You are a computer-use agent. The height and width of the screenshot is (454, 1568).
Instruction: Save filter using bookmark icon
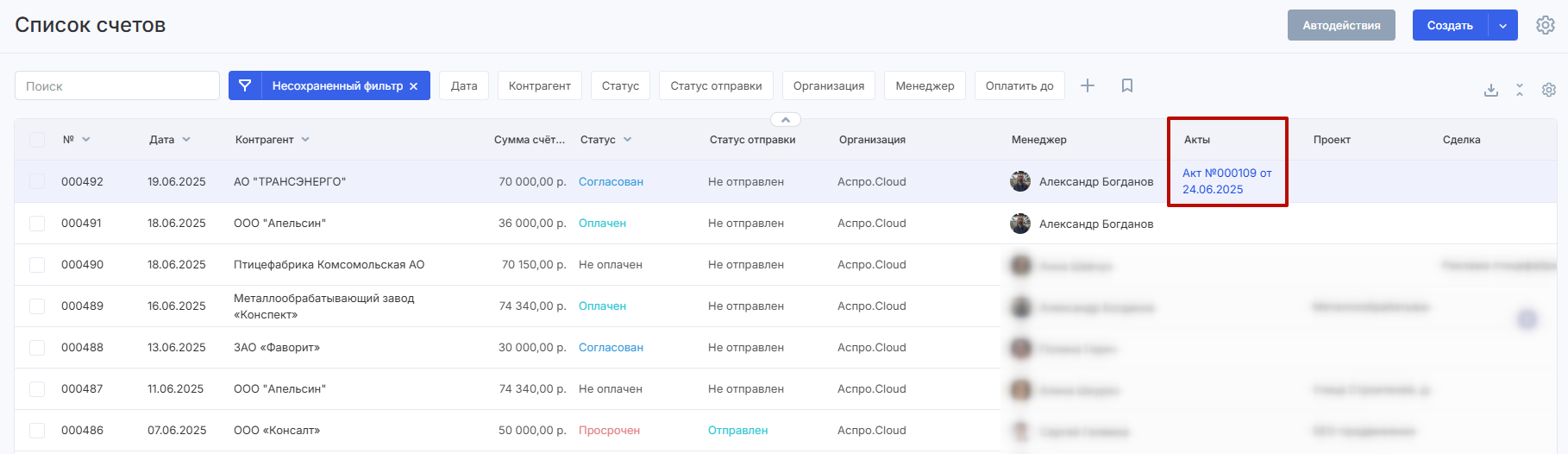point(1126,85)
